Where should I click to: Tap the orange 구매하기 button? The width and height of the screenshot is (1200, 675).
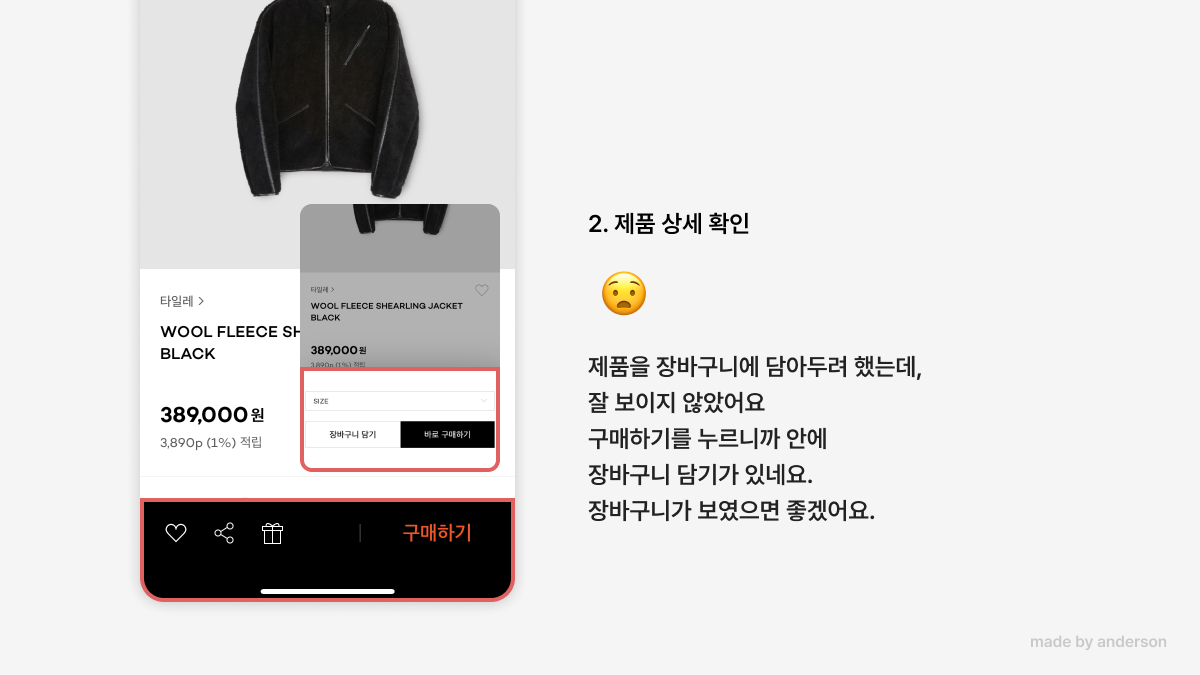click(x=437, y=533)
